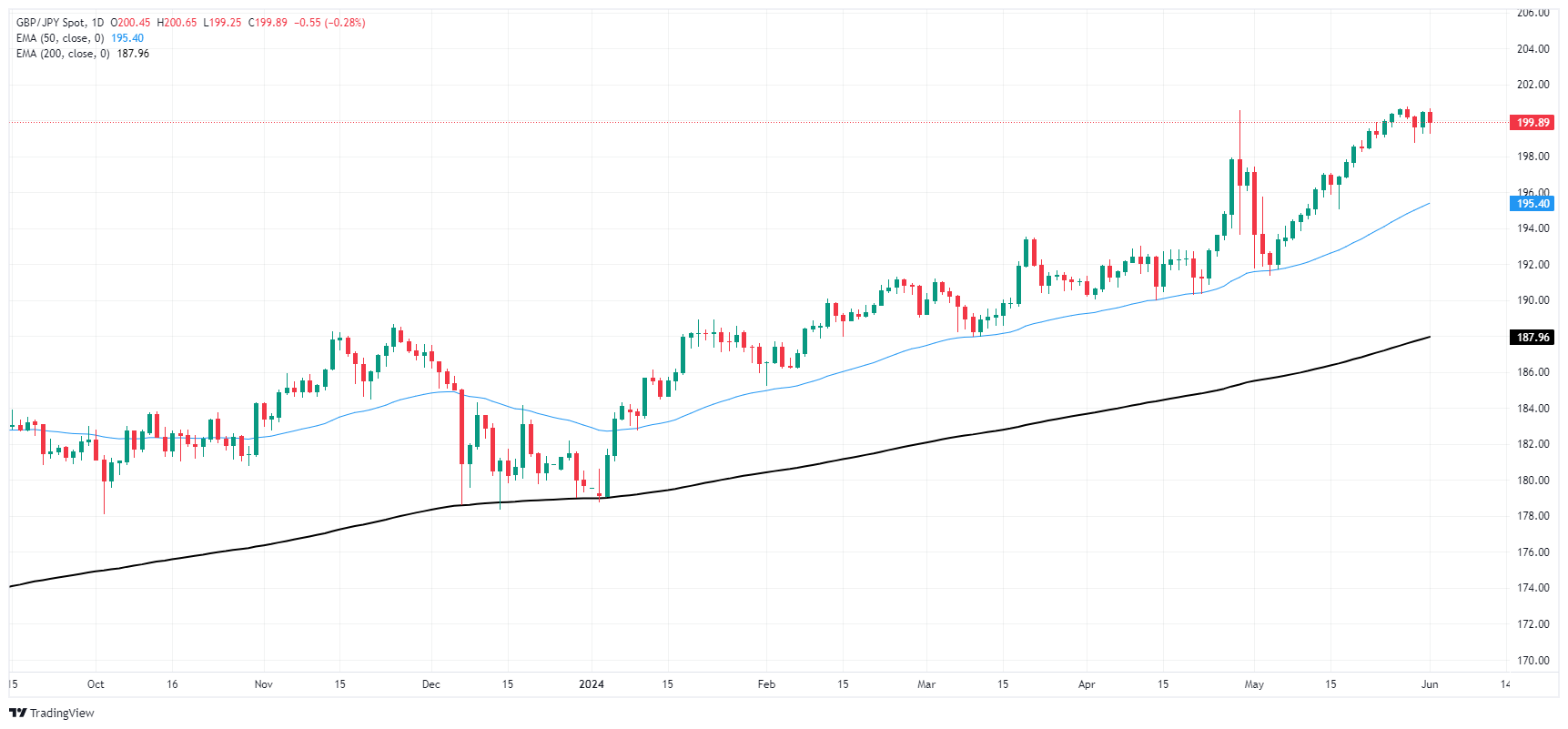This screenshot has width=1568, height=729.
Task: Click the 170.00 level on price scale
Action: point(1533,660)
